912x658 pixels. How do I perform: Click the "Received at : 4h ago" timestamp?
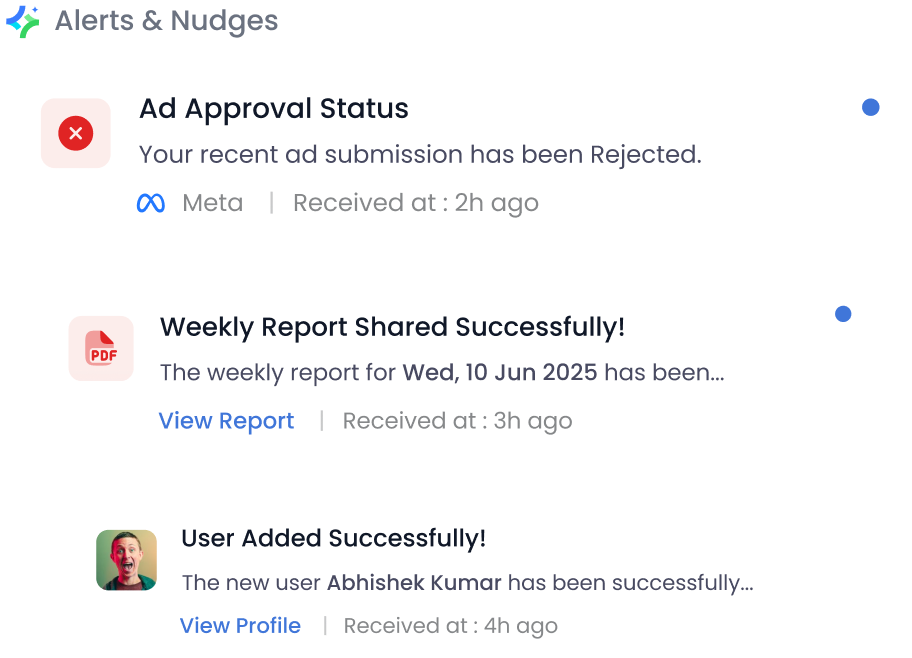450,626
